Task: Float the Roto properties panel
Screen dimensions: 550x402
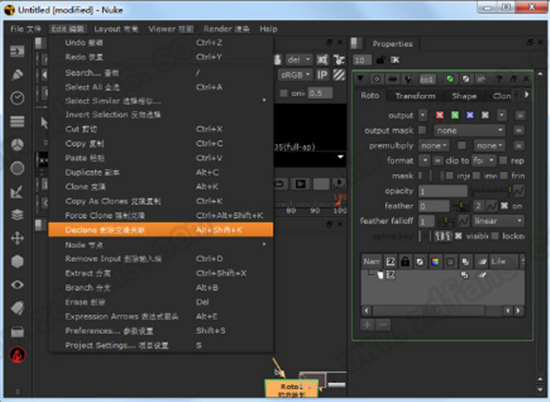Action: (514, 79)
